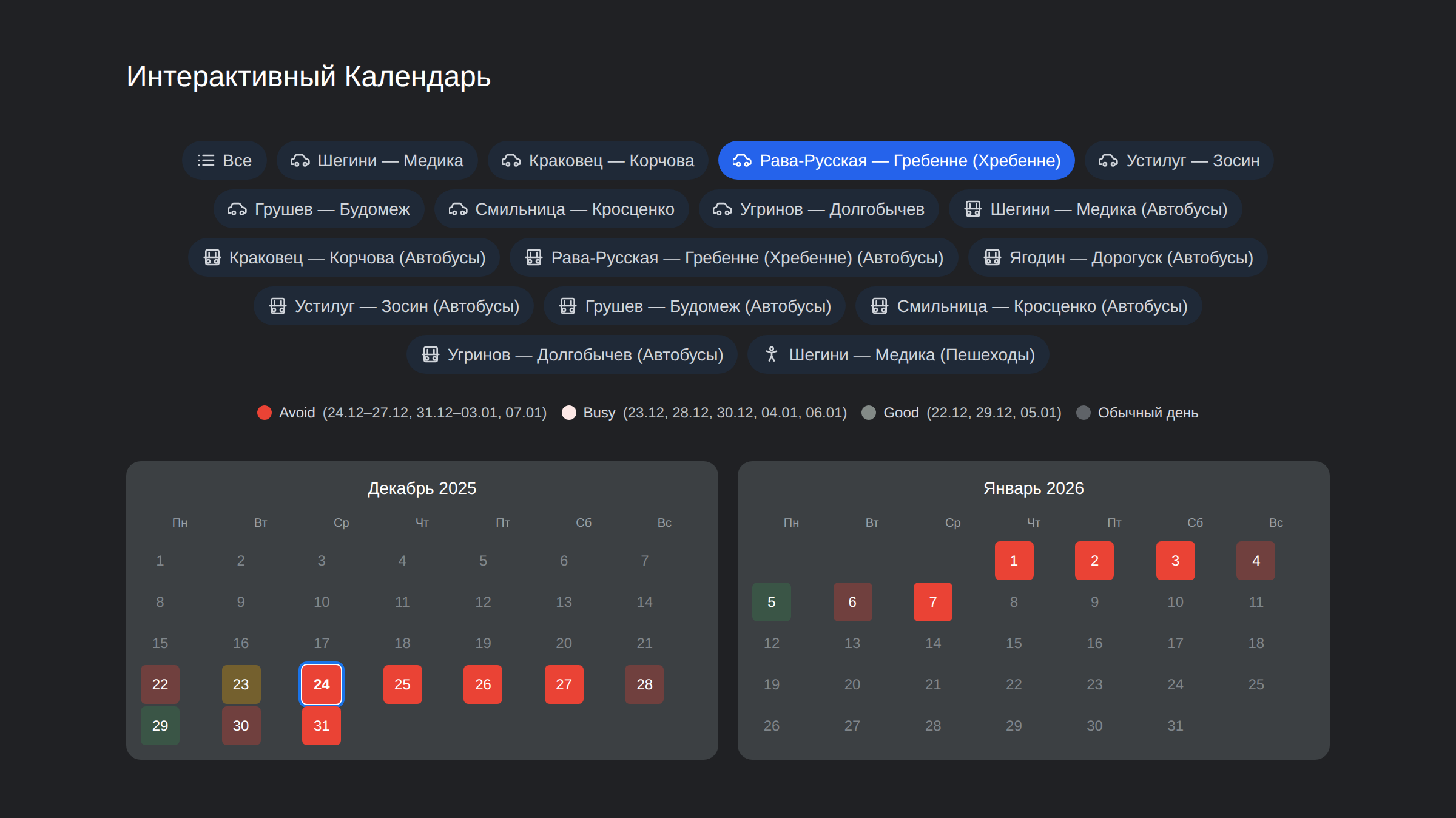Click car icon of Шегини — Медика

click(300, 160)
